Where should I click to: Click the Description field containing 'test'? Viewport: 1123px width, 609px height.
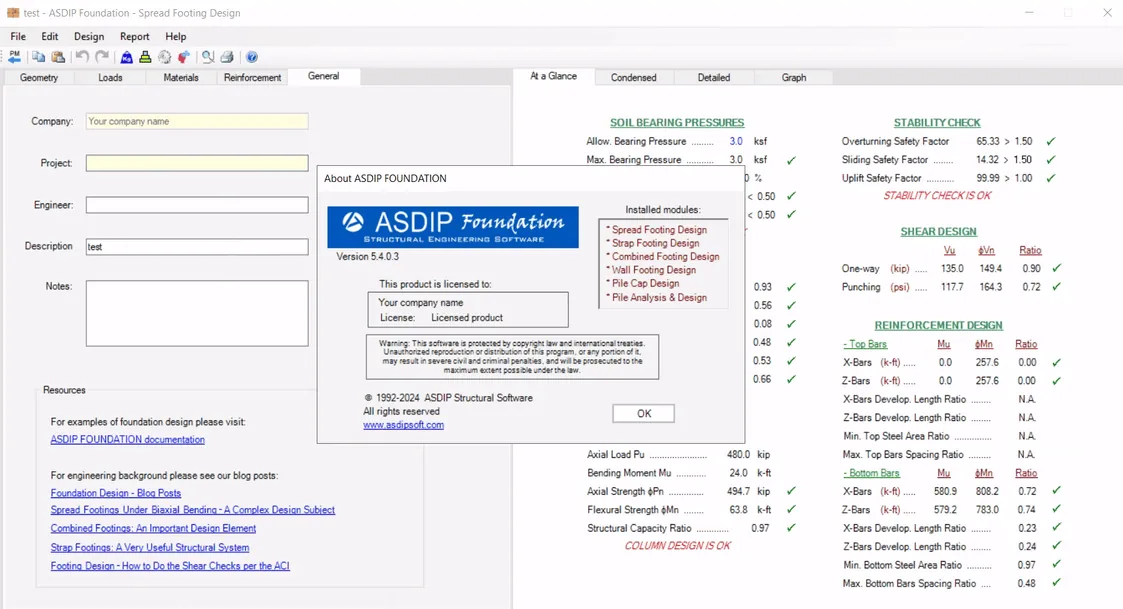point(197,246)
